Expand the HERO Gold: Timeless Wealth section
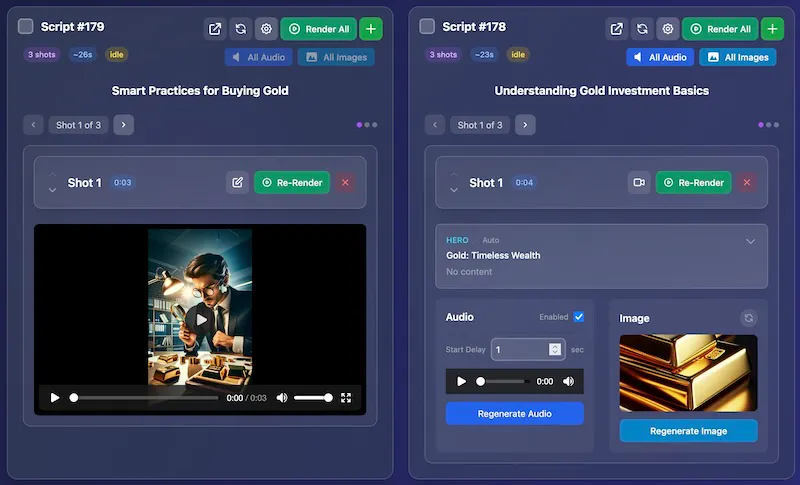800x485 pixels. 751,241
